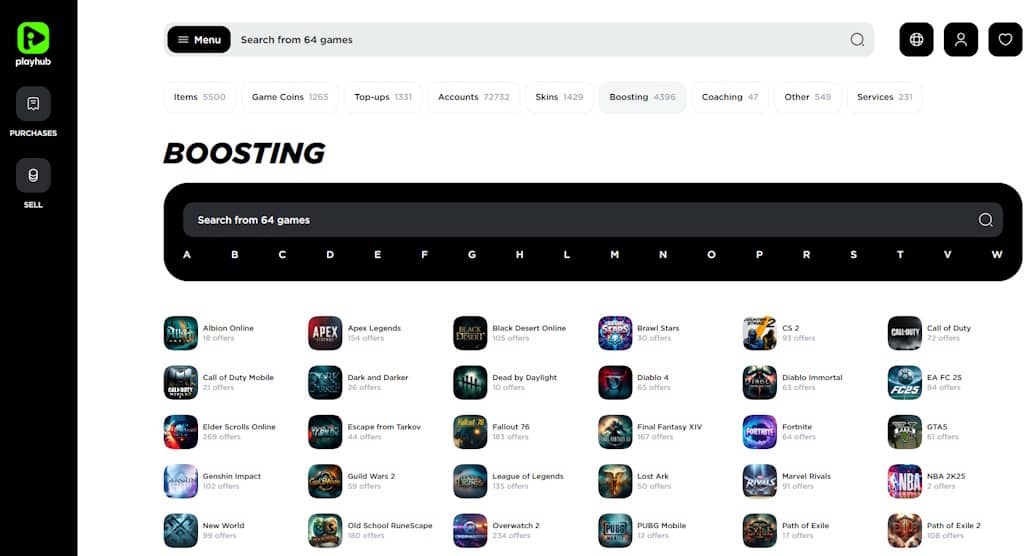Open the Apex Legends game icon
Screen dimensions: 1024x556
click(325, 333)
